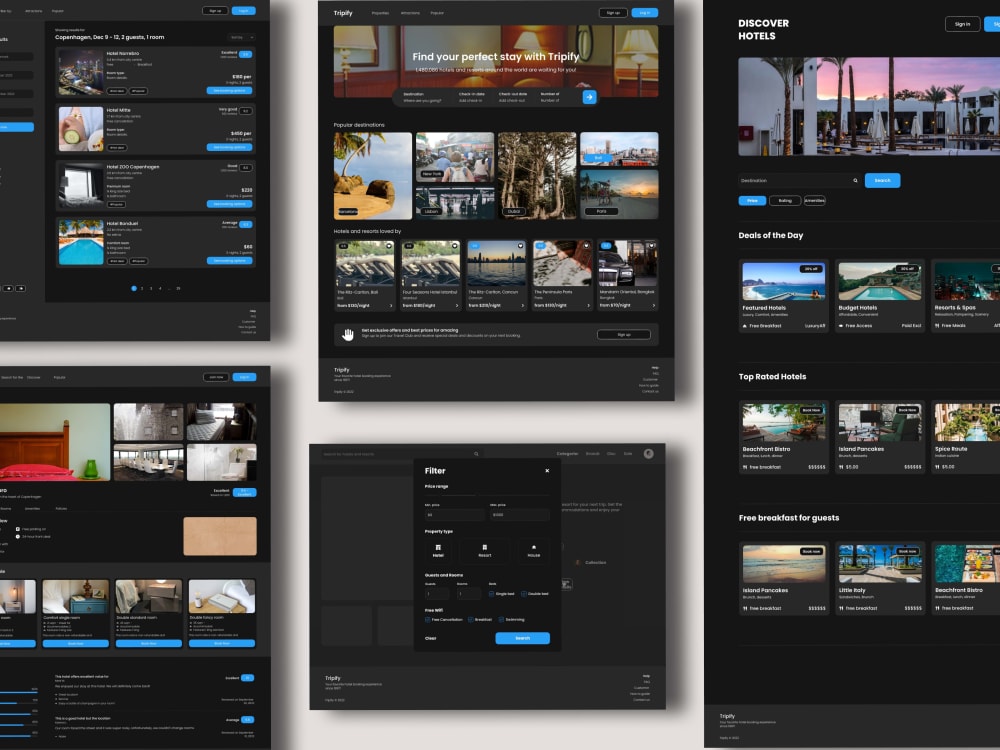Click Sign In on Discover Hotels page

coord(962,24)
